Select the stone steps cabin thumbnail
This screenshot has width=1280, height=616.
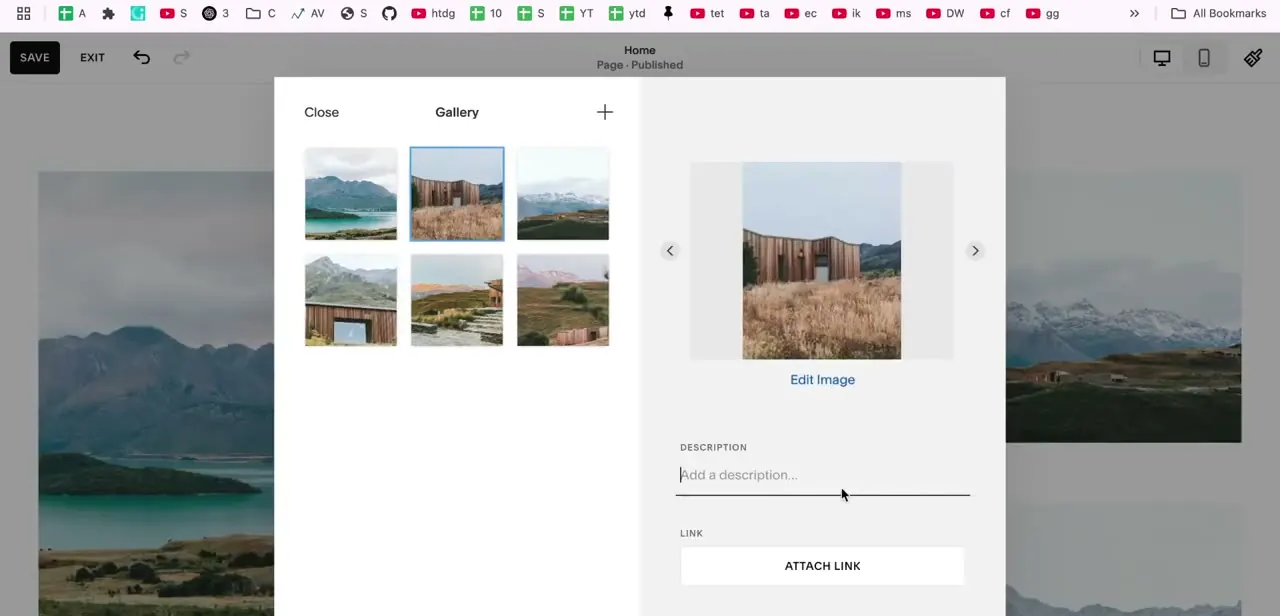tap(457, 300)
